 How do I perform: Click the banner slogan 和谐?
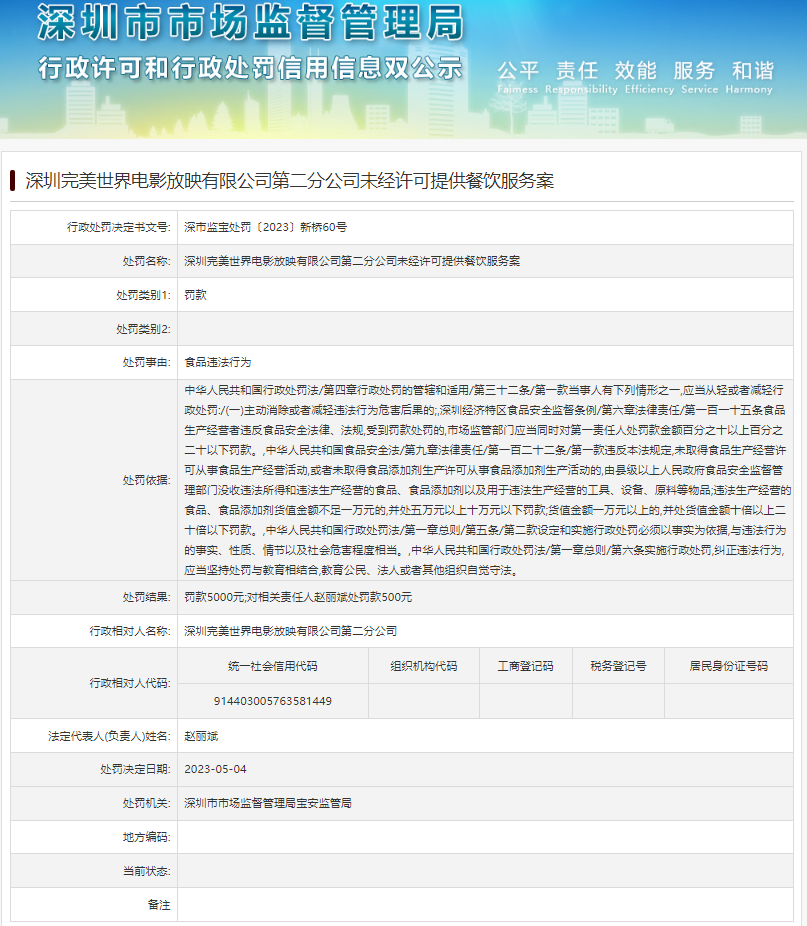point(753,71)
